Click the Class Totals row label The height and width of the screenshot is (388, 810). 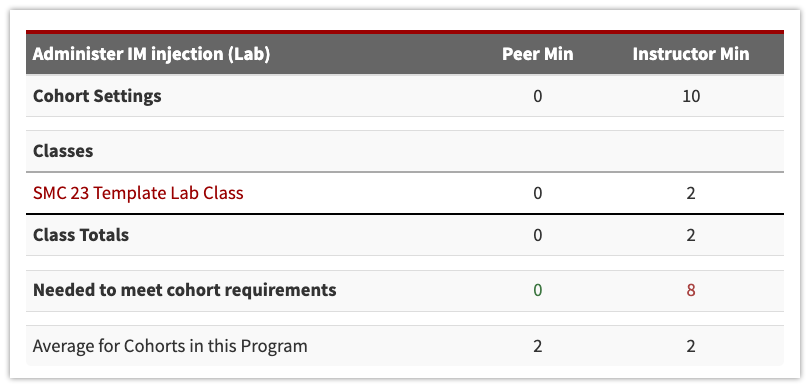point(81,235)
